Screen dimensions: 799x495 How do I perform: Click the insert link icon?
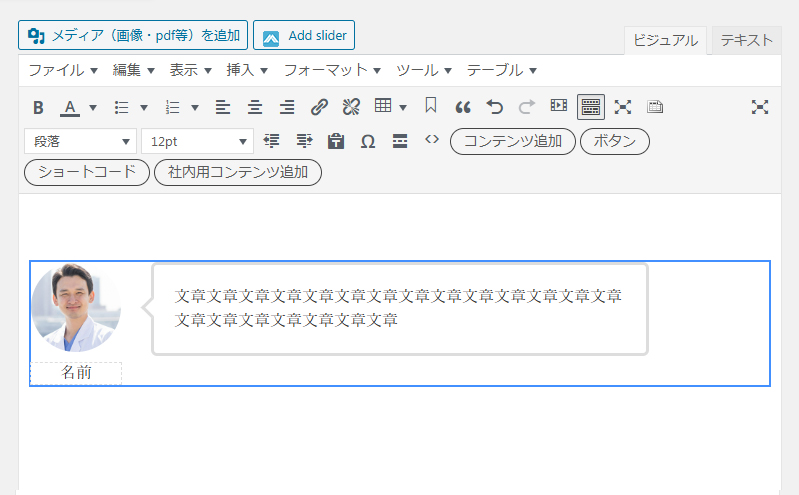coord(319,107)
